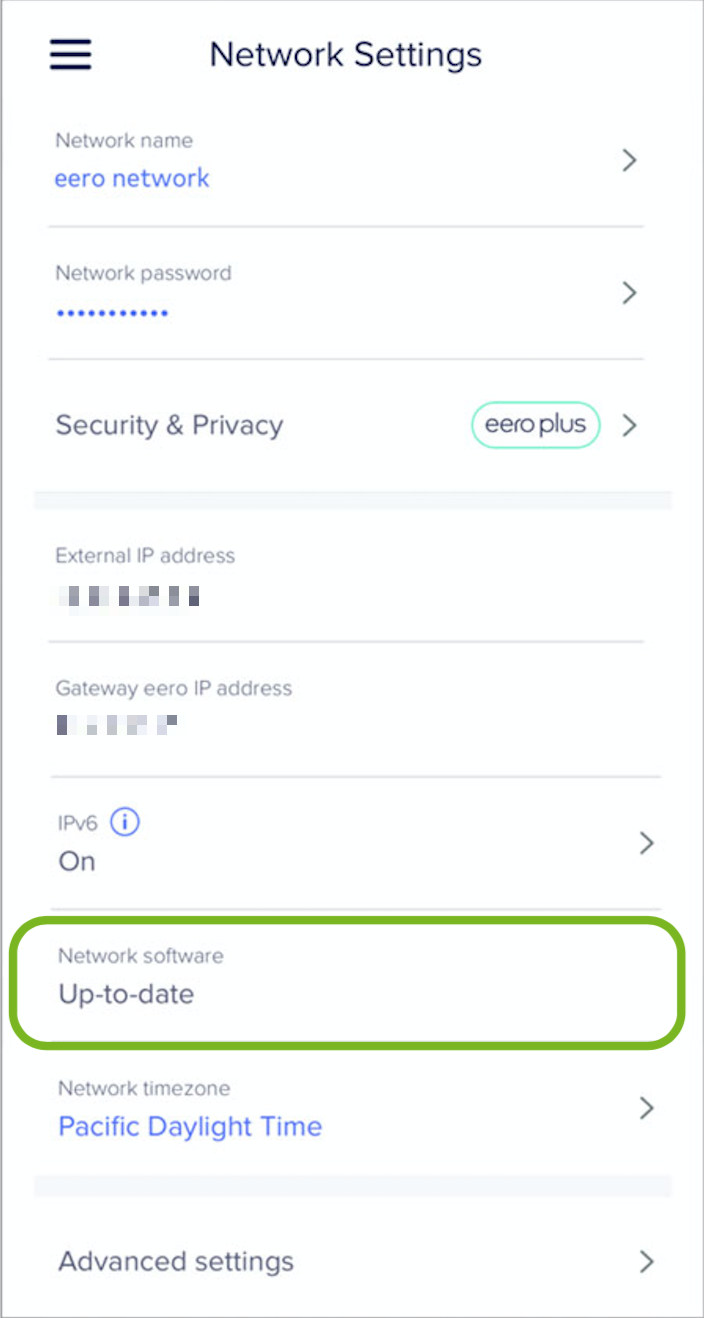Open Advanced settings
The width and height of the screenshot is (704, 1318).
(x=175, y=1262)
